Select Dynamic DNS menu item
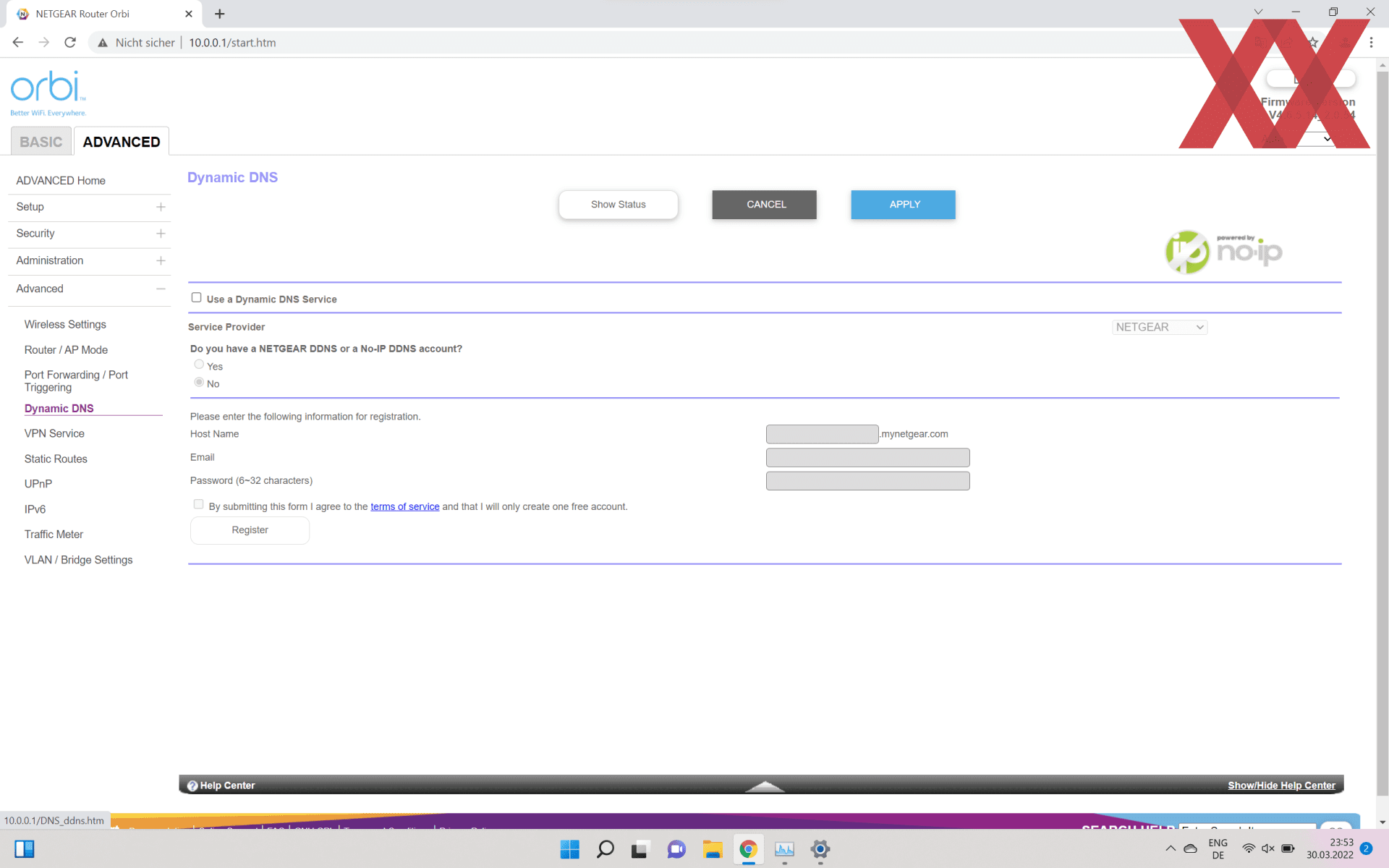 click(x=59, y=409)
